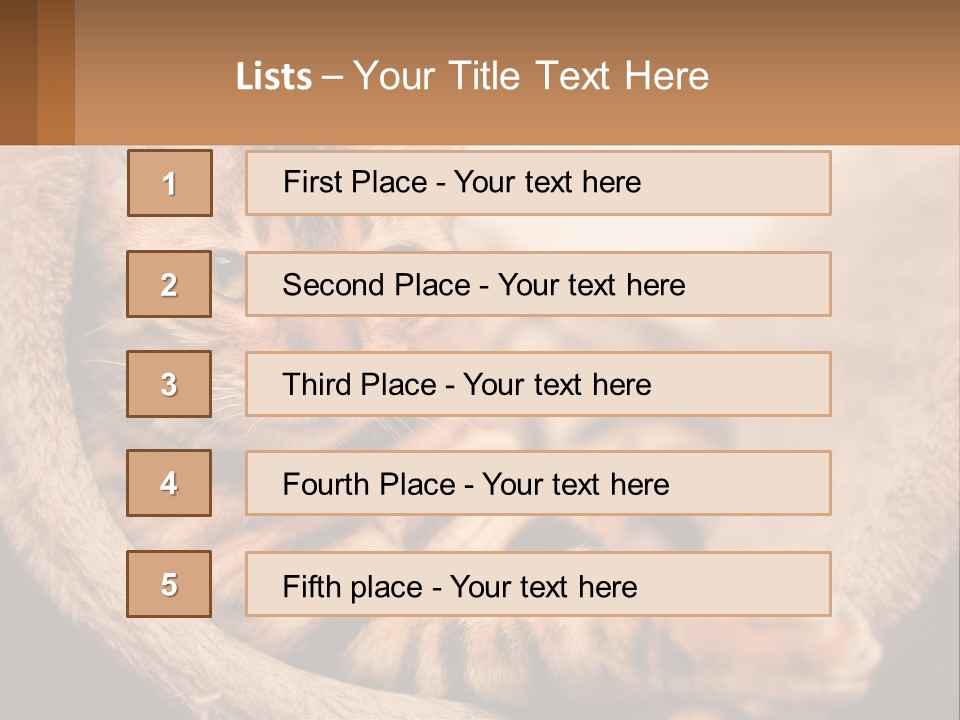
Task: Click the First Place text box
Action: pos(538,183)
